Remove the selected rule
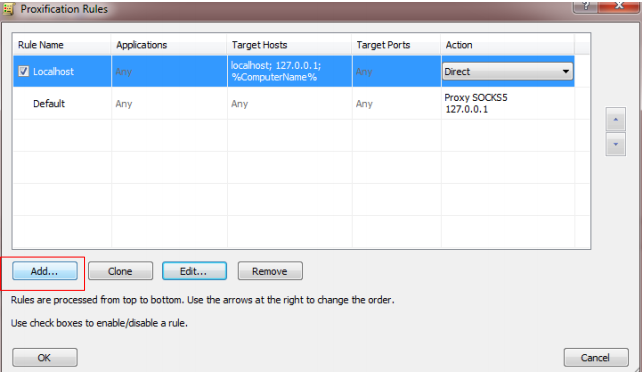This screenshot has width=642, height=374. (x=270, y=271)
